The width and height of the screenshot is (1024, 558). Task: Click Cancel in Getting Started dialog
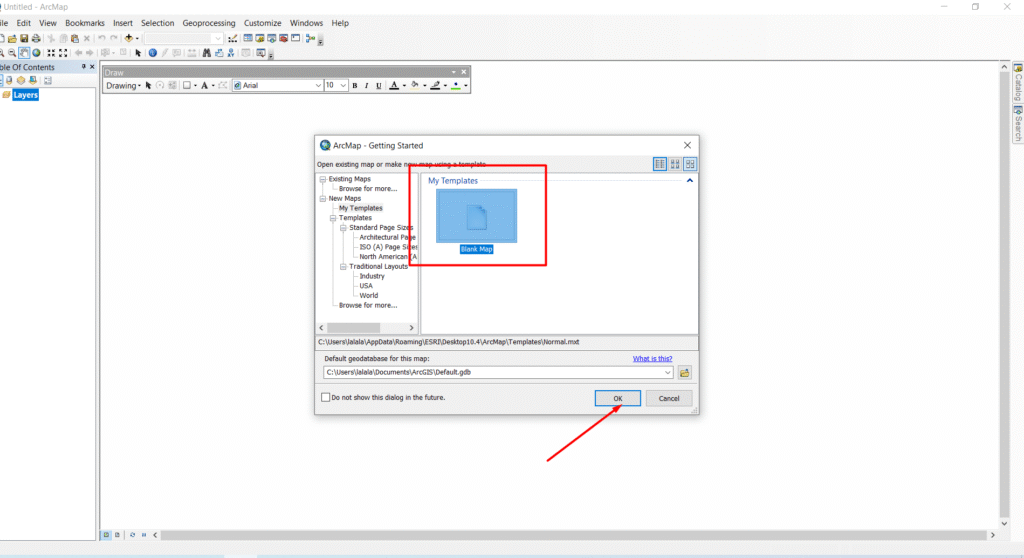[x=669, y=398]
